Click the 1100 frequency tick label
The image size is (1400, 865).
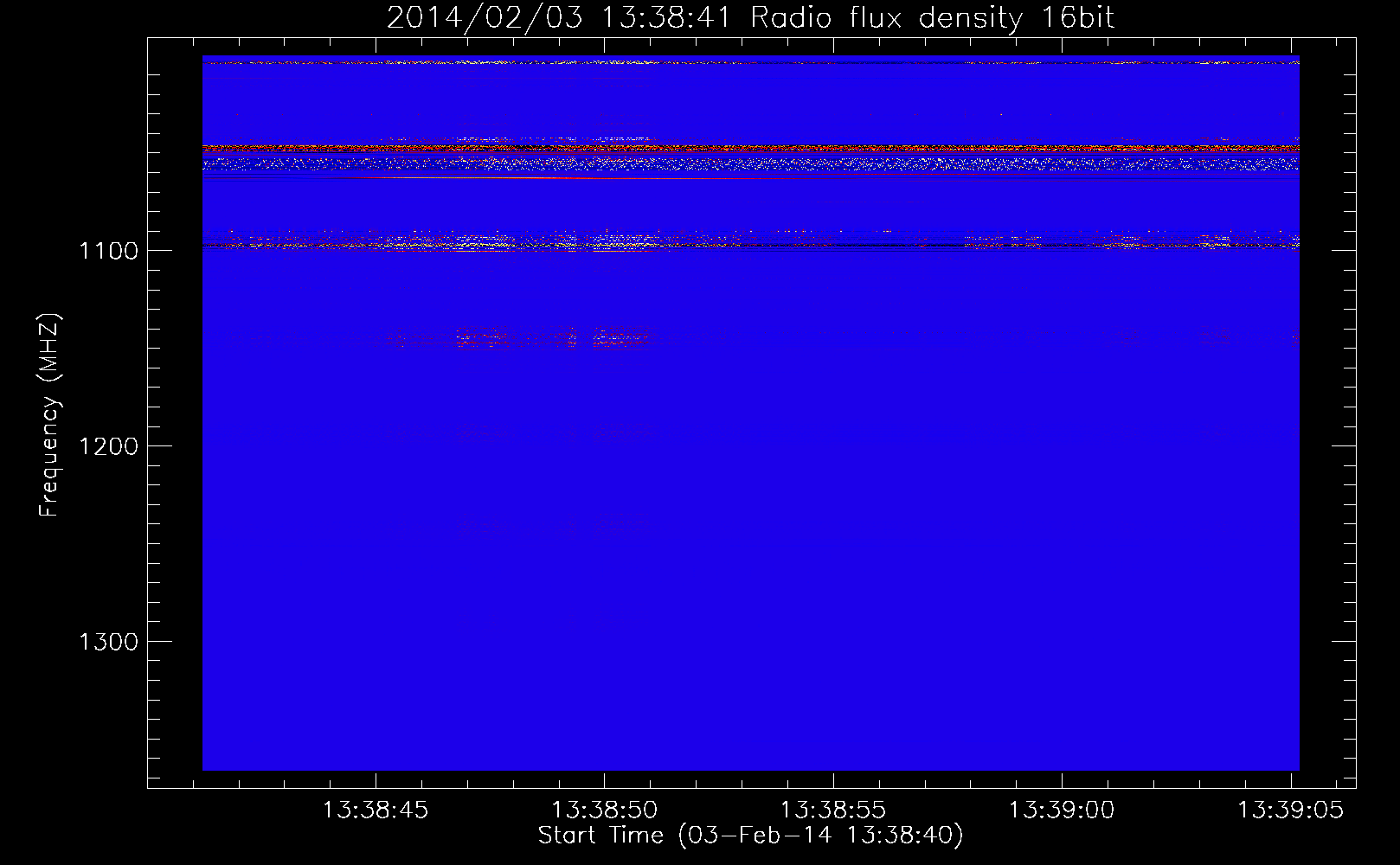point(108,251)
